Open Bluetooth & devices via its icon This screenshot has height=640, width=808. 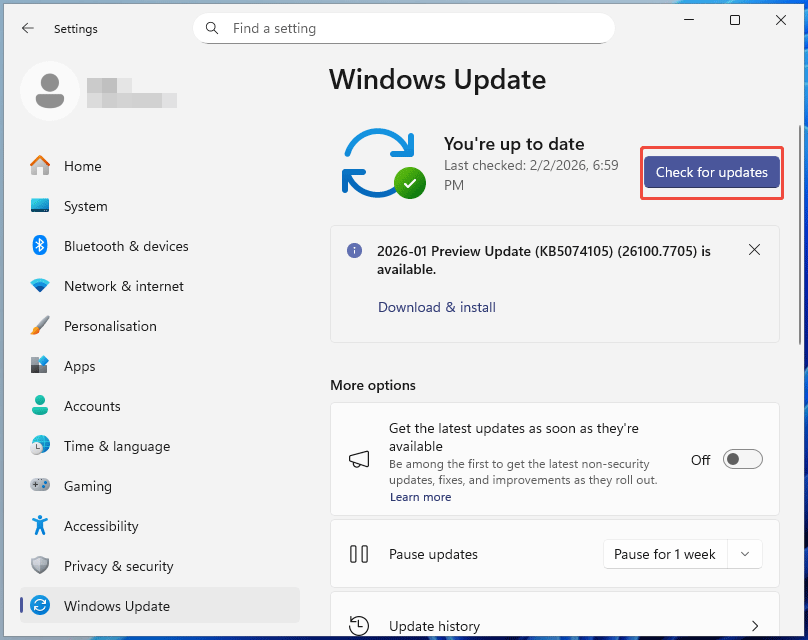pos(40,246)
